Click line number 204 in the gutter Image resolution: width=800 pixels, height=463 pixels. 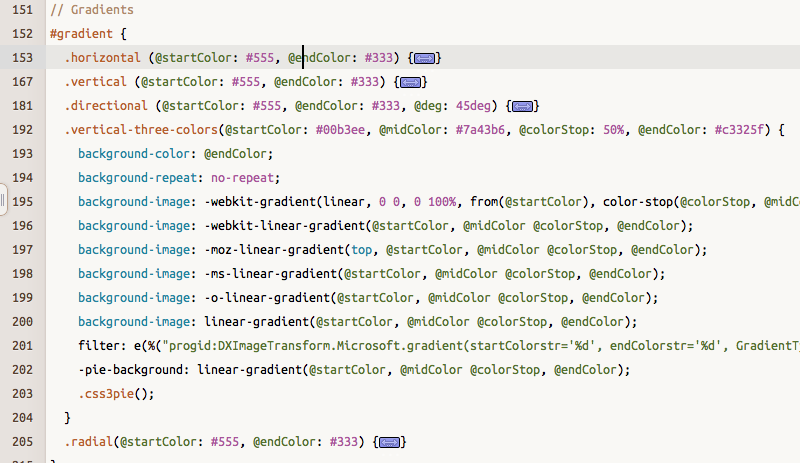click(22, 417)
